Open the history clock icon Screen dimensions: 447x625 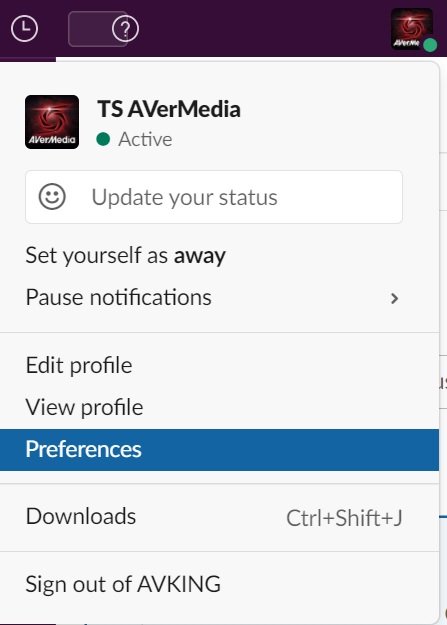[x=24, y=29]
